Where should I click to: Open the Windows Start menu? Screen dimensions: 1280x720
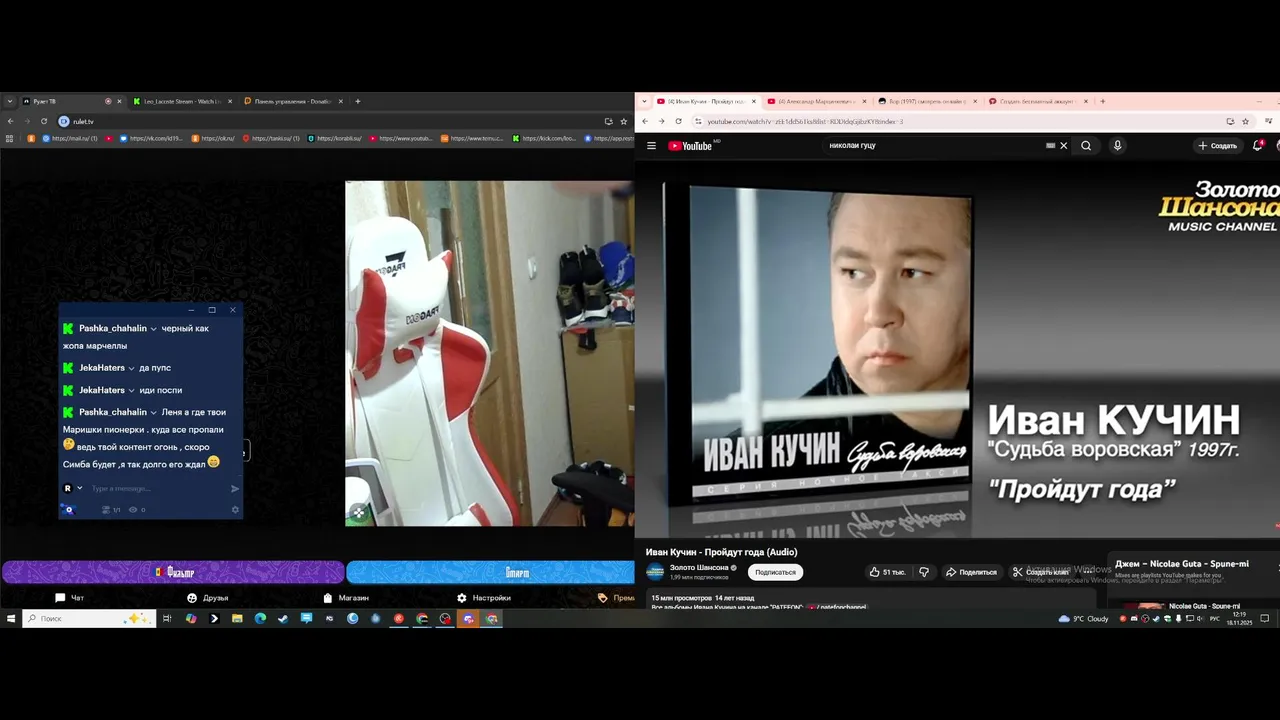click(x=11, y=619)
